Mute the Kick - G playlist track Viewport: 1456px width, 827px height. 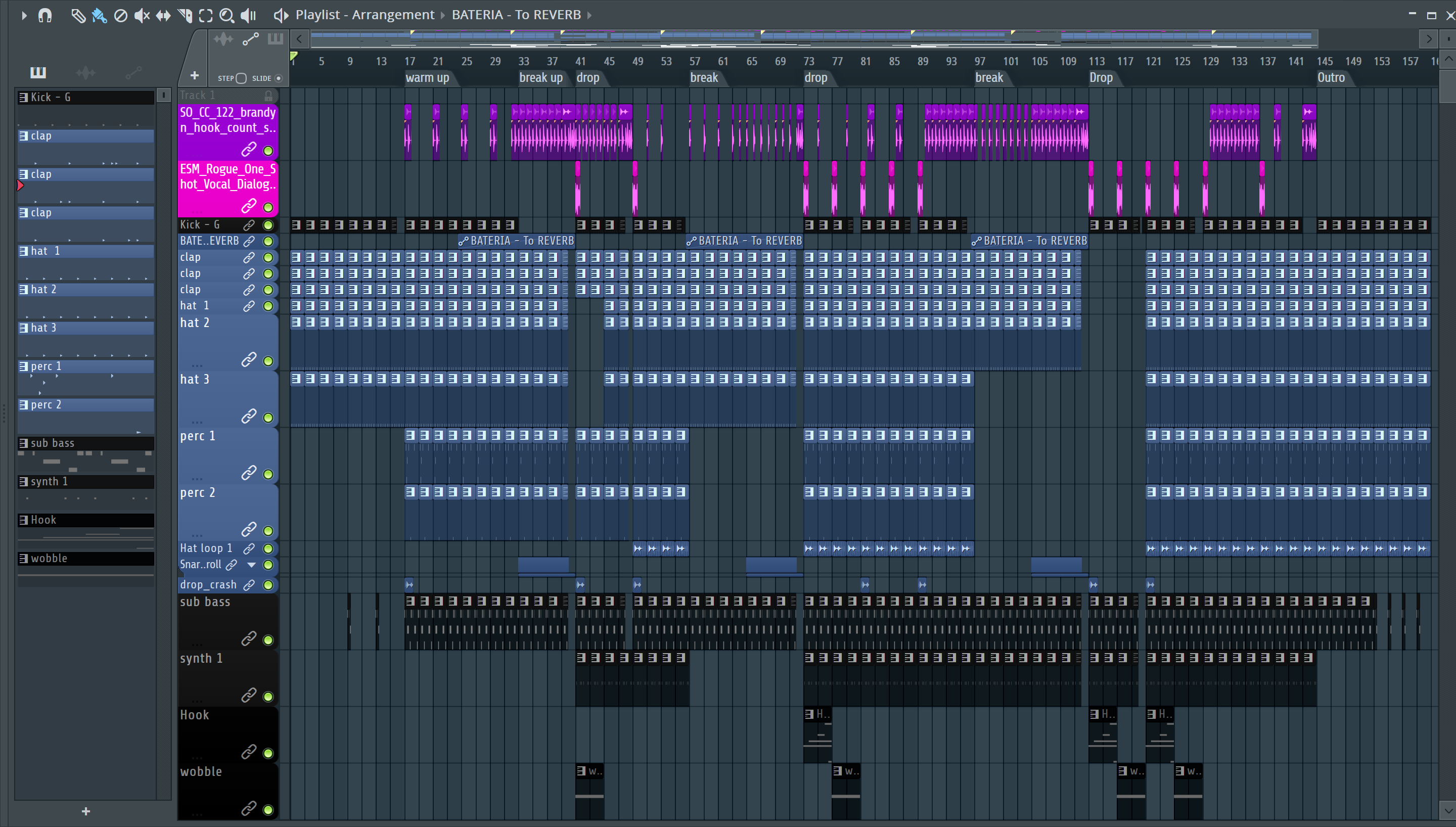point(268,225)
